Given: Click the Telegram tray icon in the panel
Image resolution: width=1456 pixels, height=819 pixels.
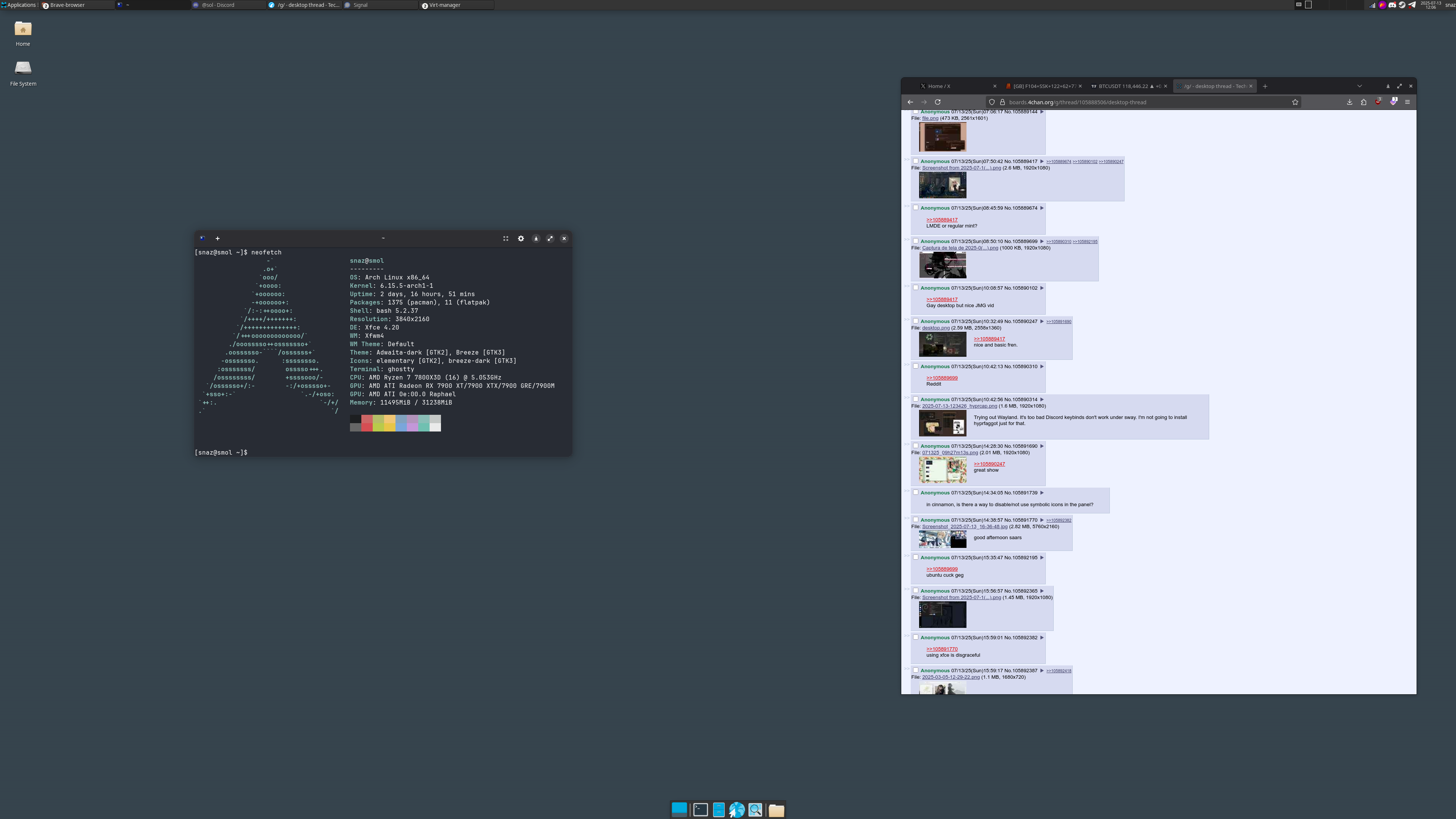Looking at the screenshot, I should [x=1412, y=5].
